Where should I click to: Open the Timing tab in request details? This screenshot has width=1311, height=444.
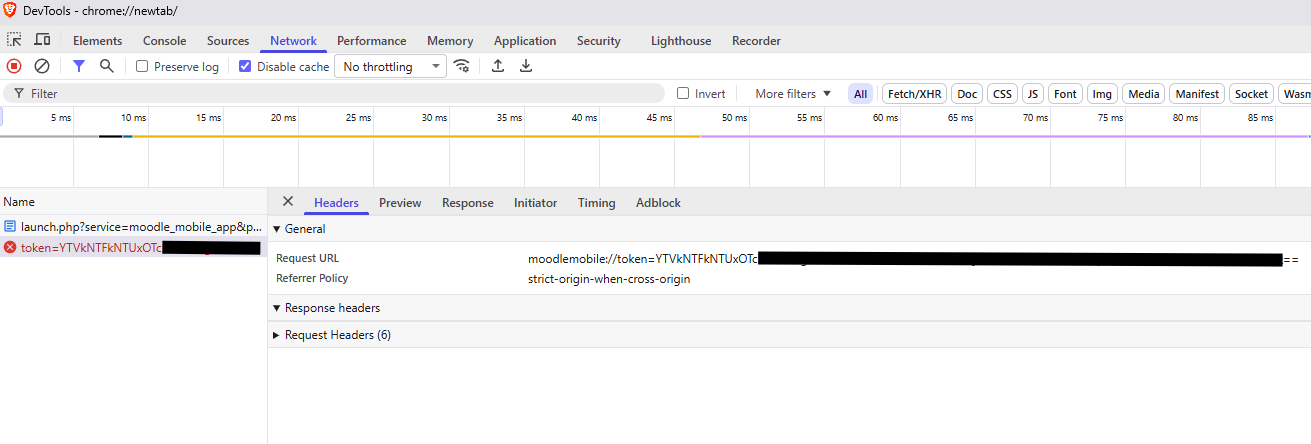click(x=596, y=202)
